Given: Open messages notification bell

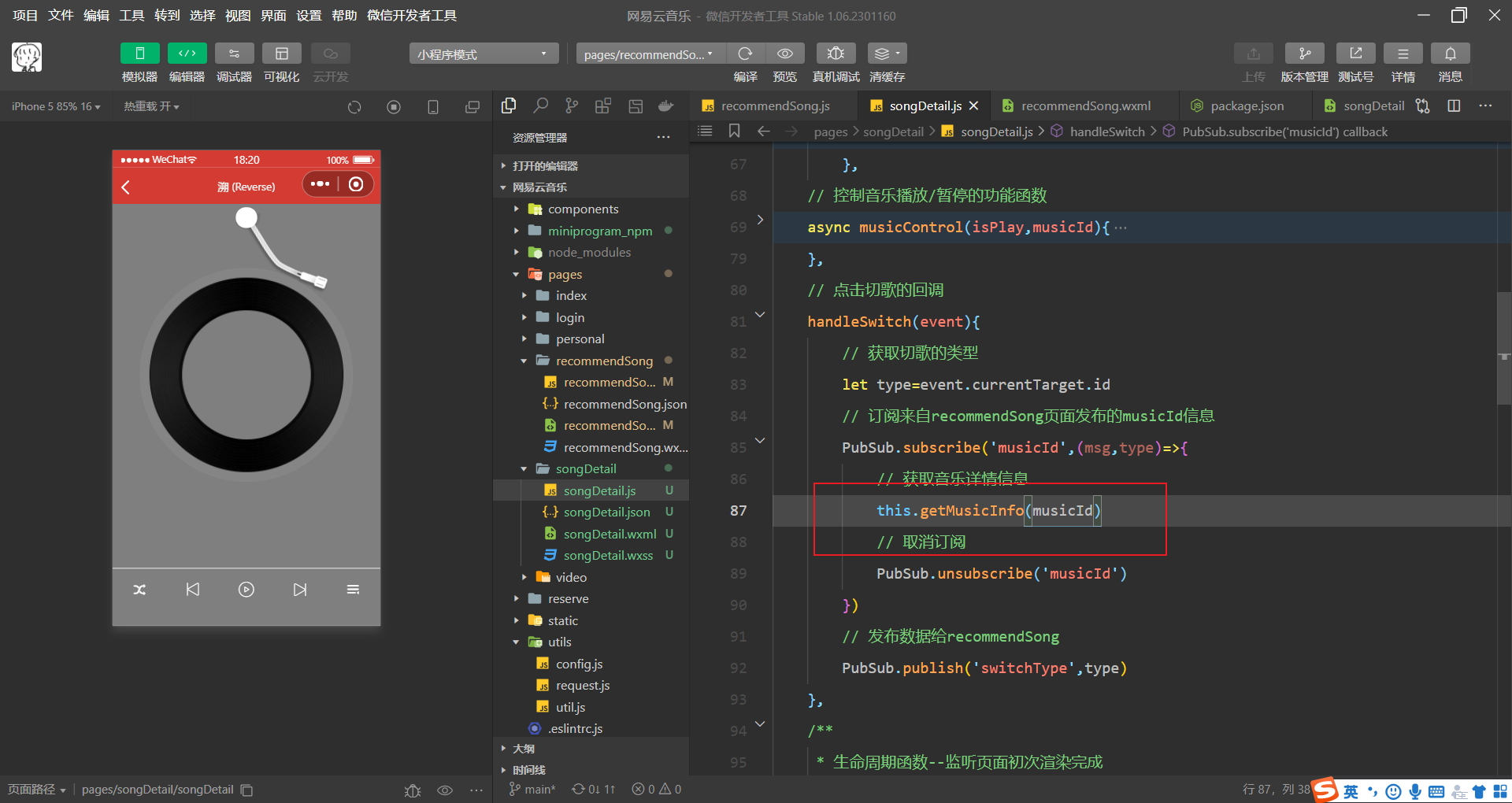Looking at the screenshot, I should [x=1450, y=54].
